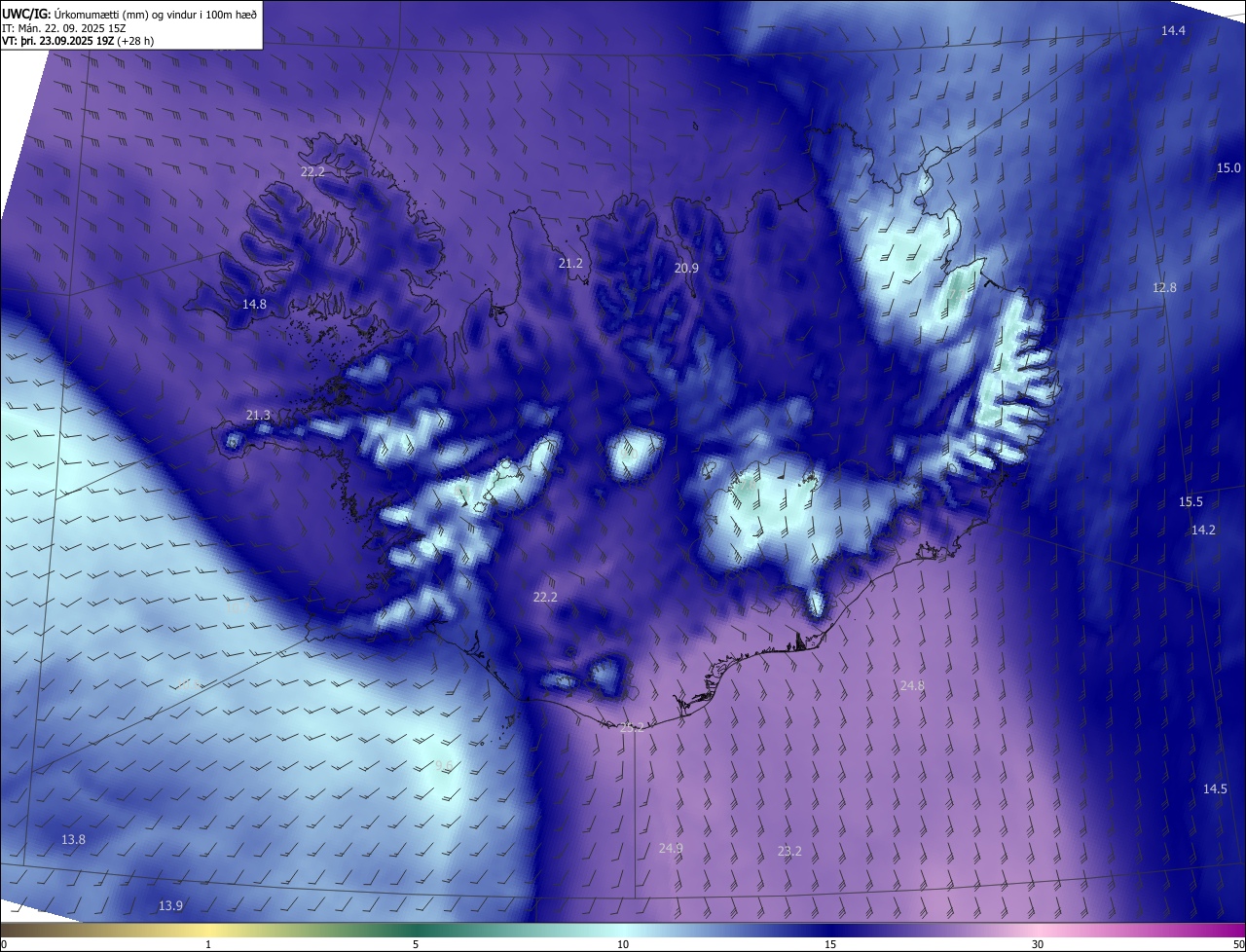Viewport: 1246px width, 952px height.
Task: Click the 21.2 value on the map
Action: (x=570, y=264)
